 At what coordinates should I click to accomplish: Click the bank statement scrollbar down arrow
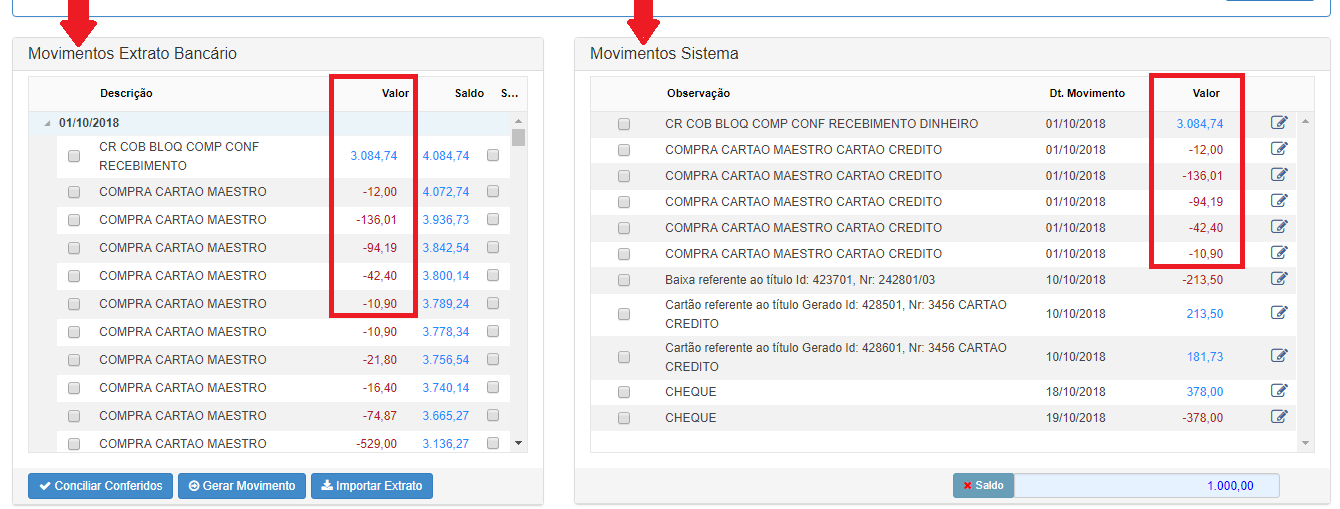(x=518, y=441)
